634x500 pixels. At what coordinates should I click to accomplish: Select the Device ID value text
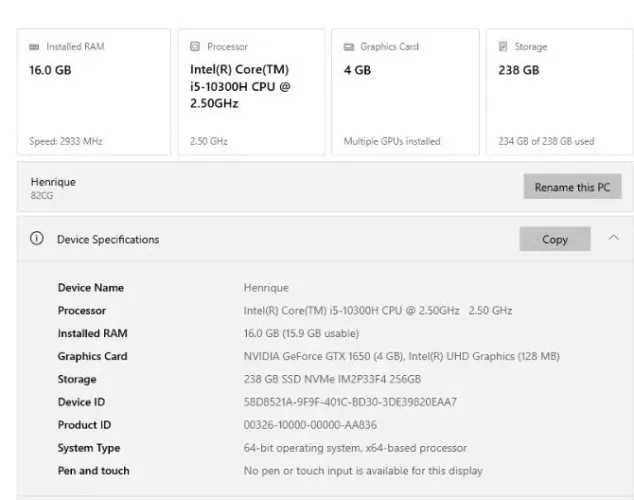click(350, 402)
